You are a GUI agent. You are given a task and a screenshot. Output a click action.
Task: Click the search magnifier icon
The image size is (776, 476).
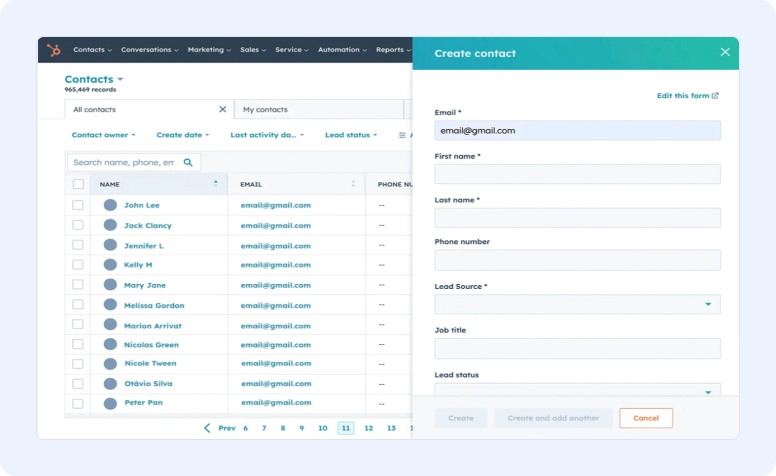click(188, 162)
